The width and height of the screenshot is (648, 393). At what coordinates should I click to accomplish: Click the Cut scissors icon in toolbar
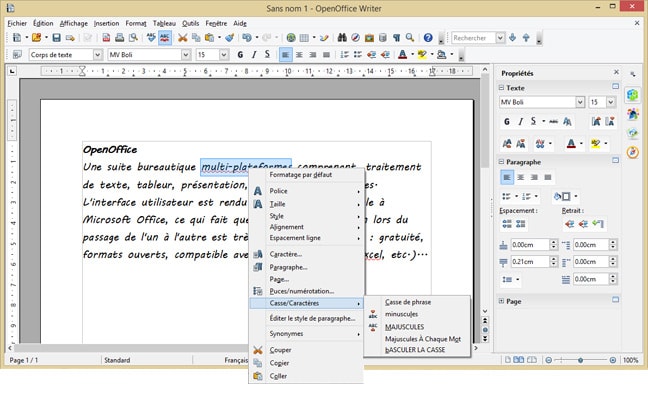[x=182, y=38]
